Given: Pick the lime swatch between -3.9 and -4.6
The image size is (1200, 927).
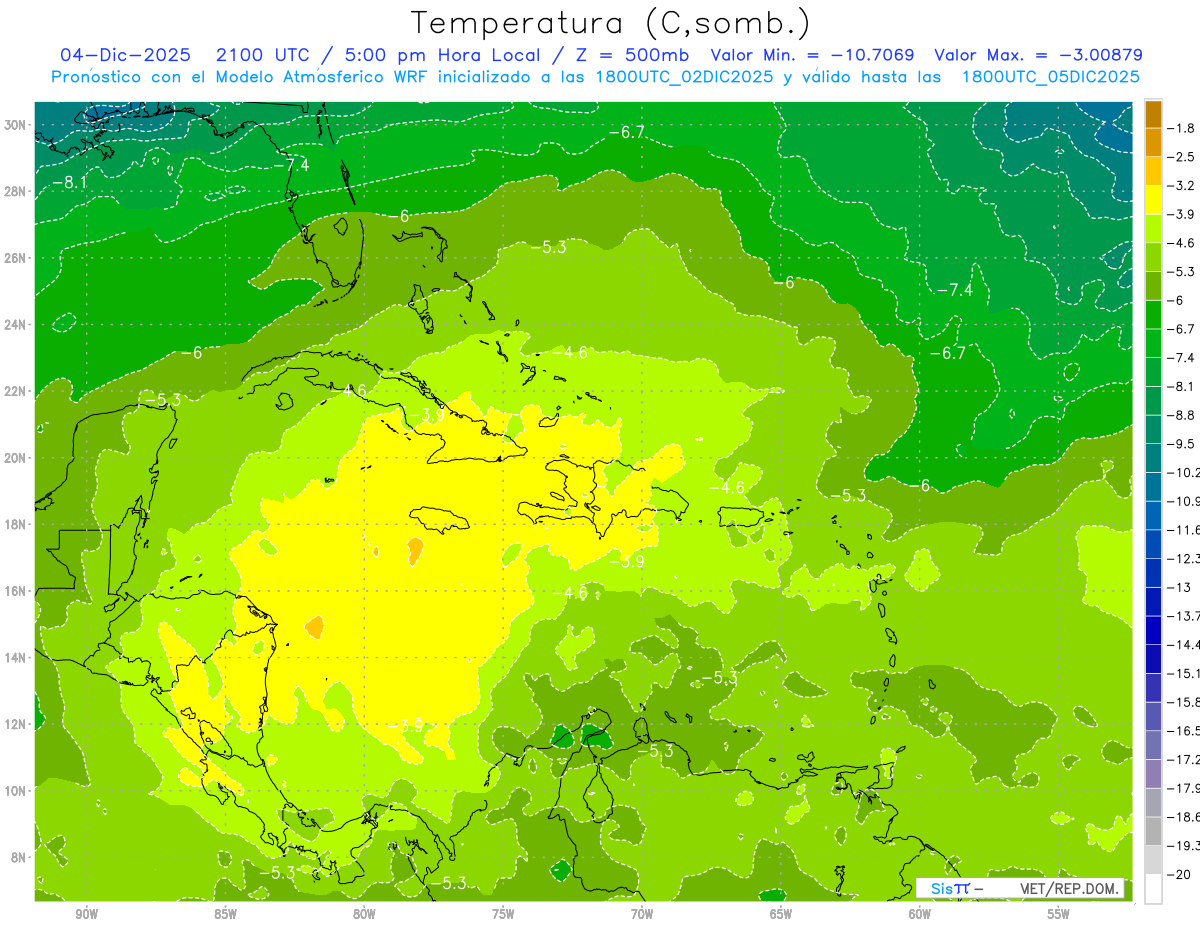Looking at the screenshot, I should click(x=1153, y=228).
